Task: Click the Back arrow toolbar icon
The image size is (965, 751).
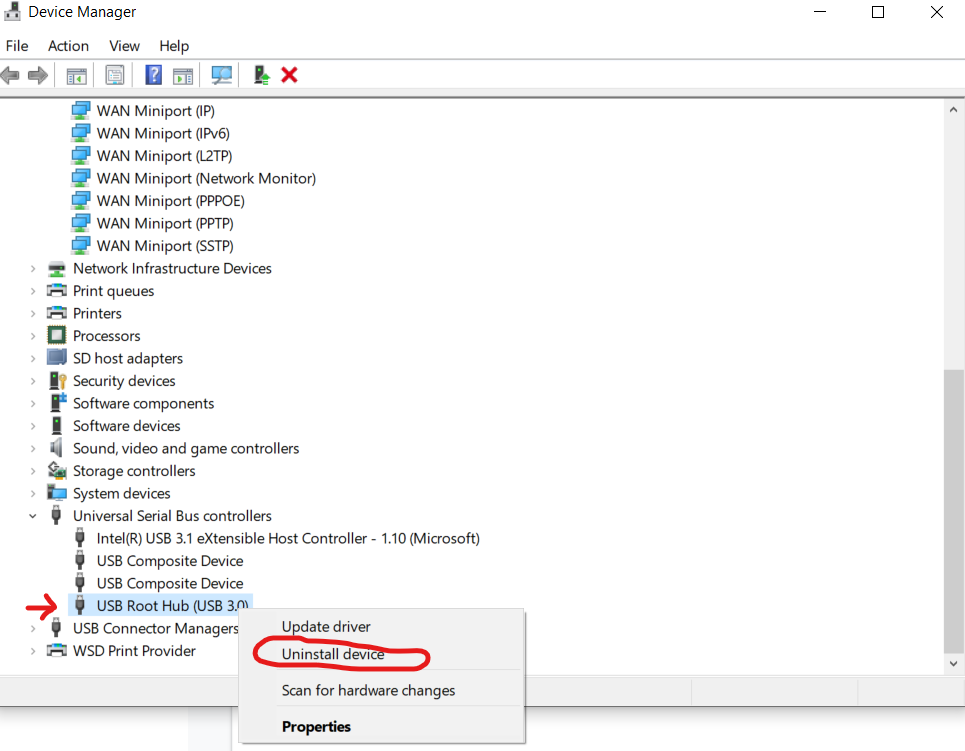Action: click(x=10, y=76)
